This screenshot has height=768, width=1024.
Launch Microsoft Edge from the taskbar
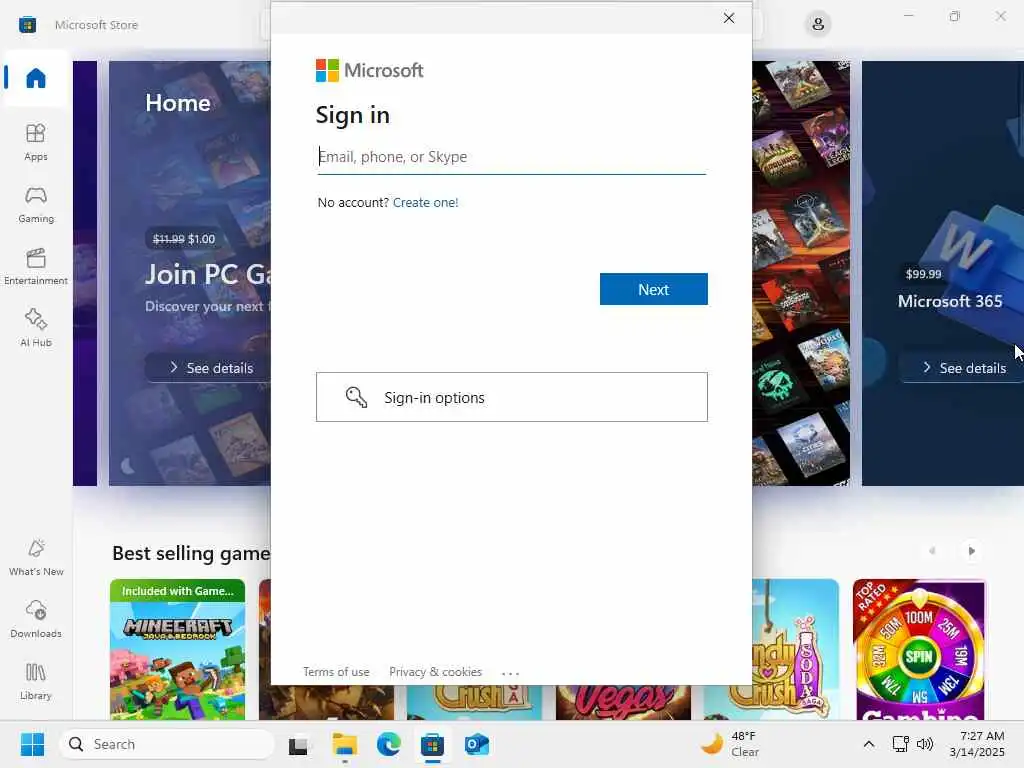pyautogui.click(x=389, y=744)
